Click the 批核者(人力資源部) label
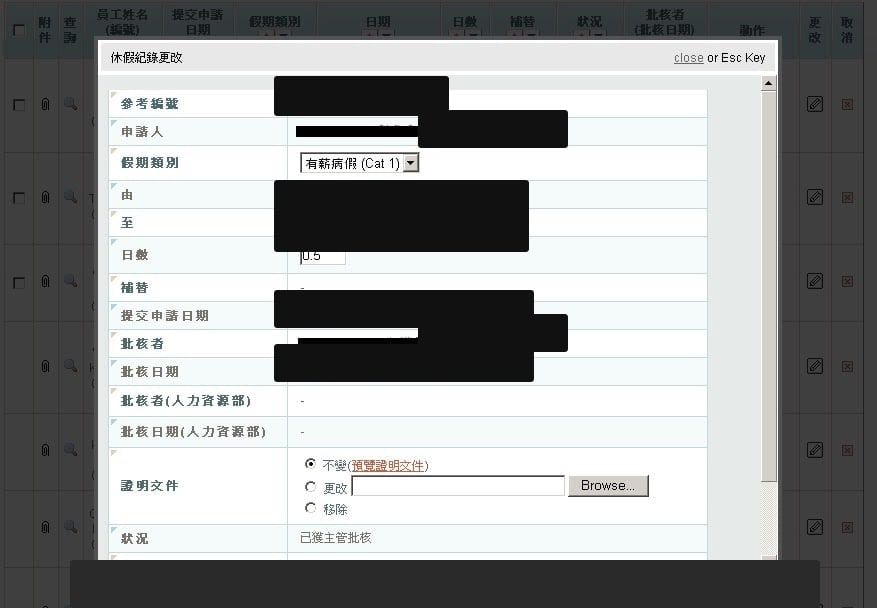This screenshot has height=608, width=877. (186, 400)
